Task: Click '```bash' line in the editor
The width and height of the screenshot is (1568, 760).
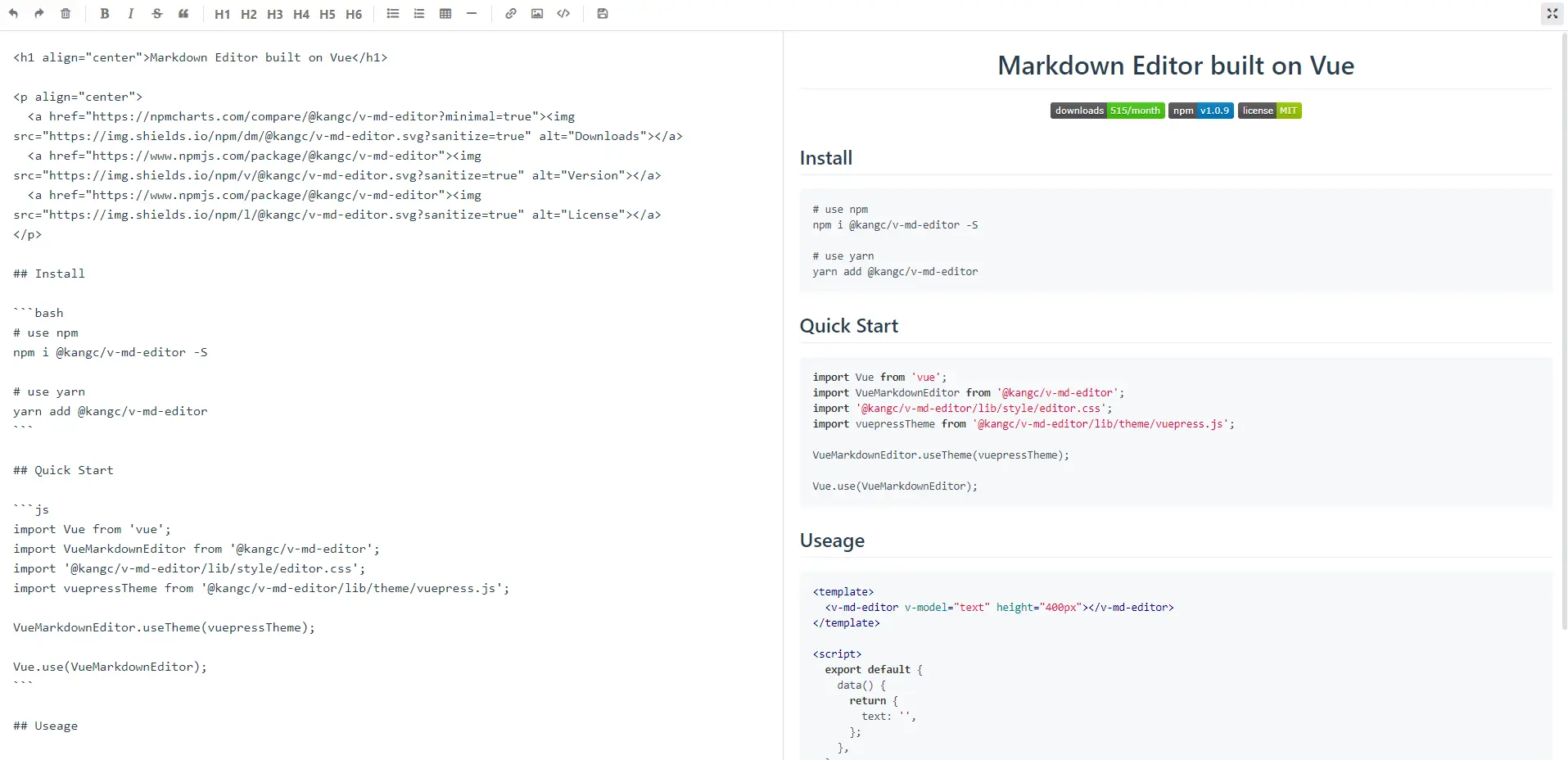Action: click(x=38, y=313)
